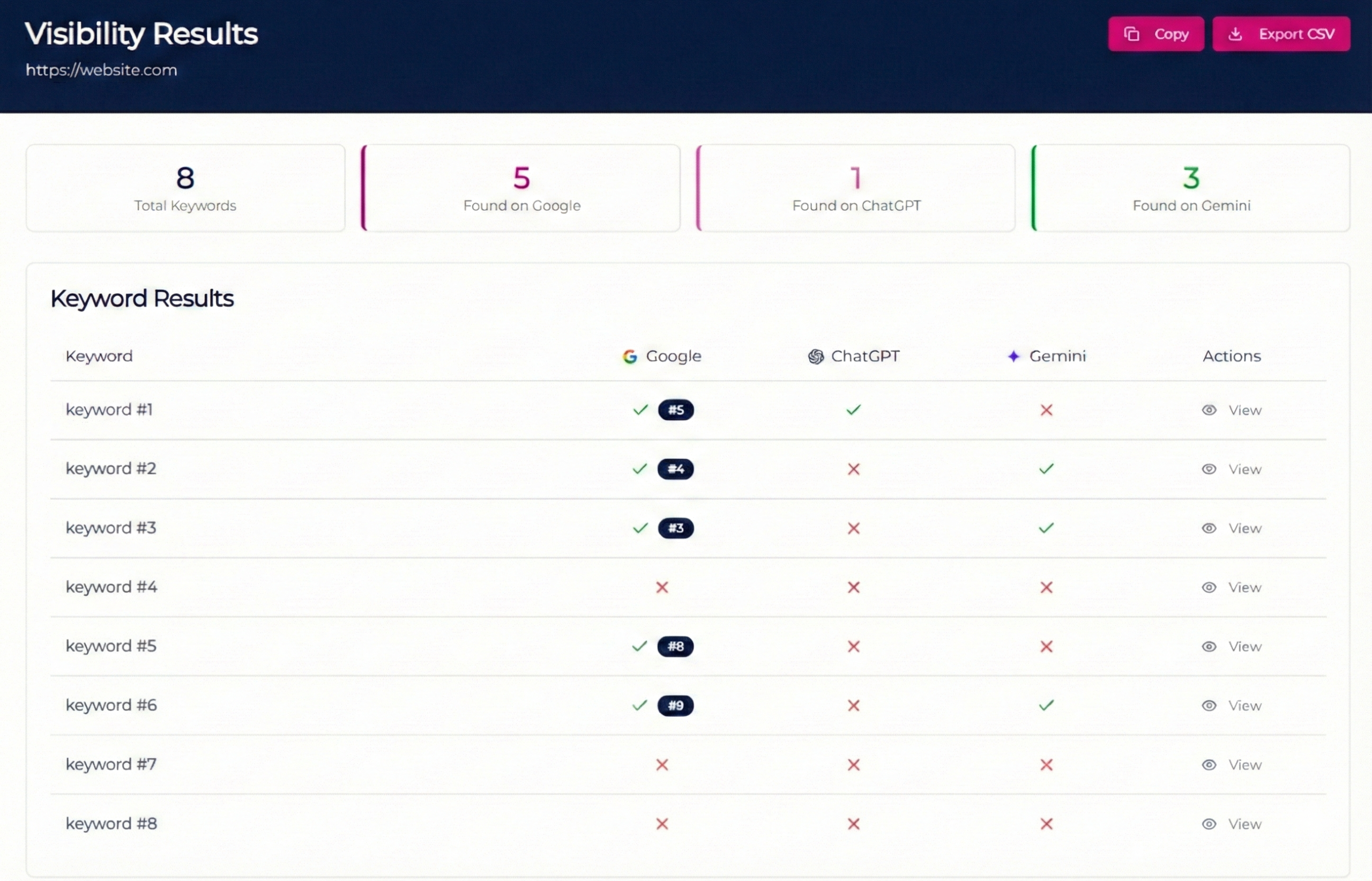Click the Export CSV button
This screenshot has width=1372, height=881.
(1281, 33)
